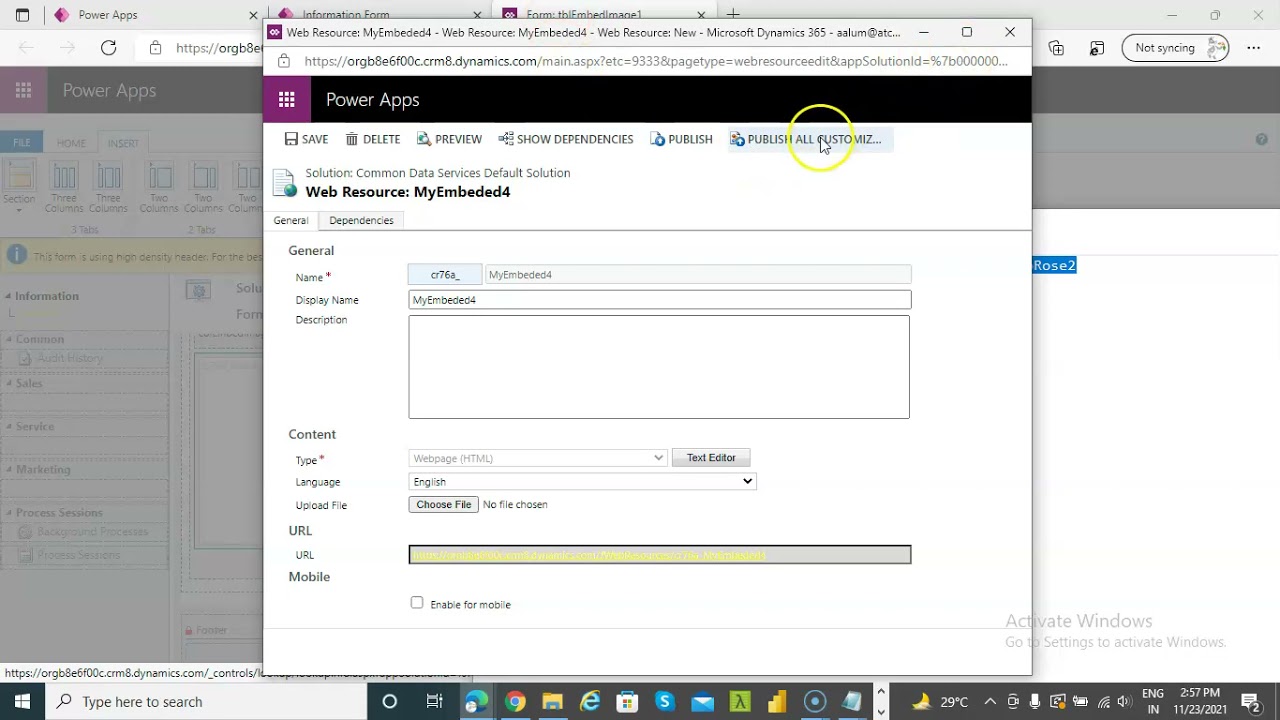Show hidden system tray icons
Screen dimensions: 1280x720
989,701
